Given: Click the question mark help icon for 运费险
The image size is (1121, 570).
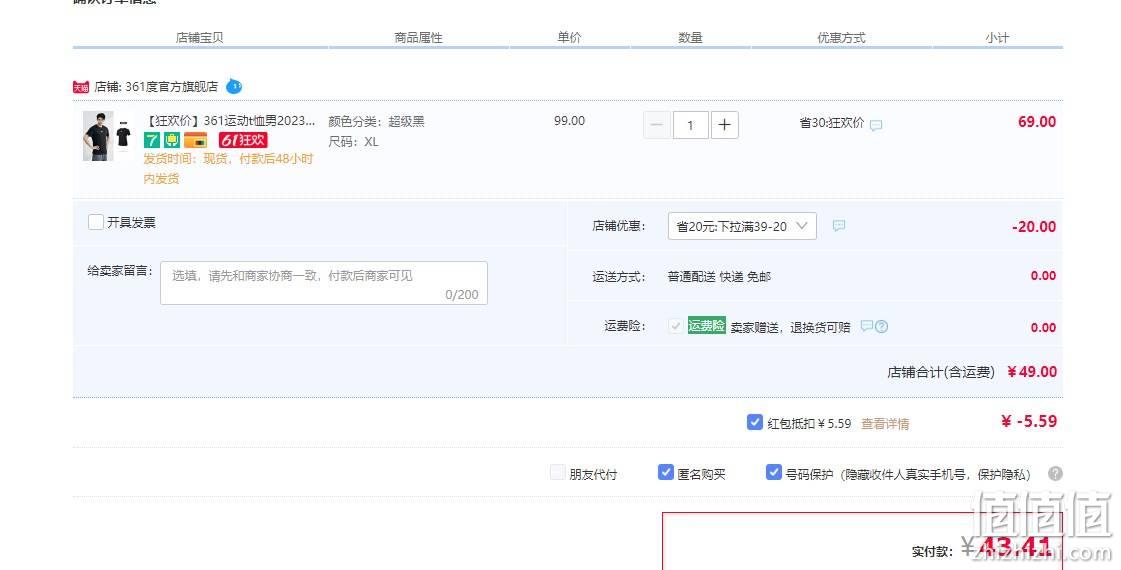Looking at the screenshot, I should [882, 327].
